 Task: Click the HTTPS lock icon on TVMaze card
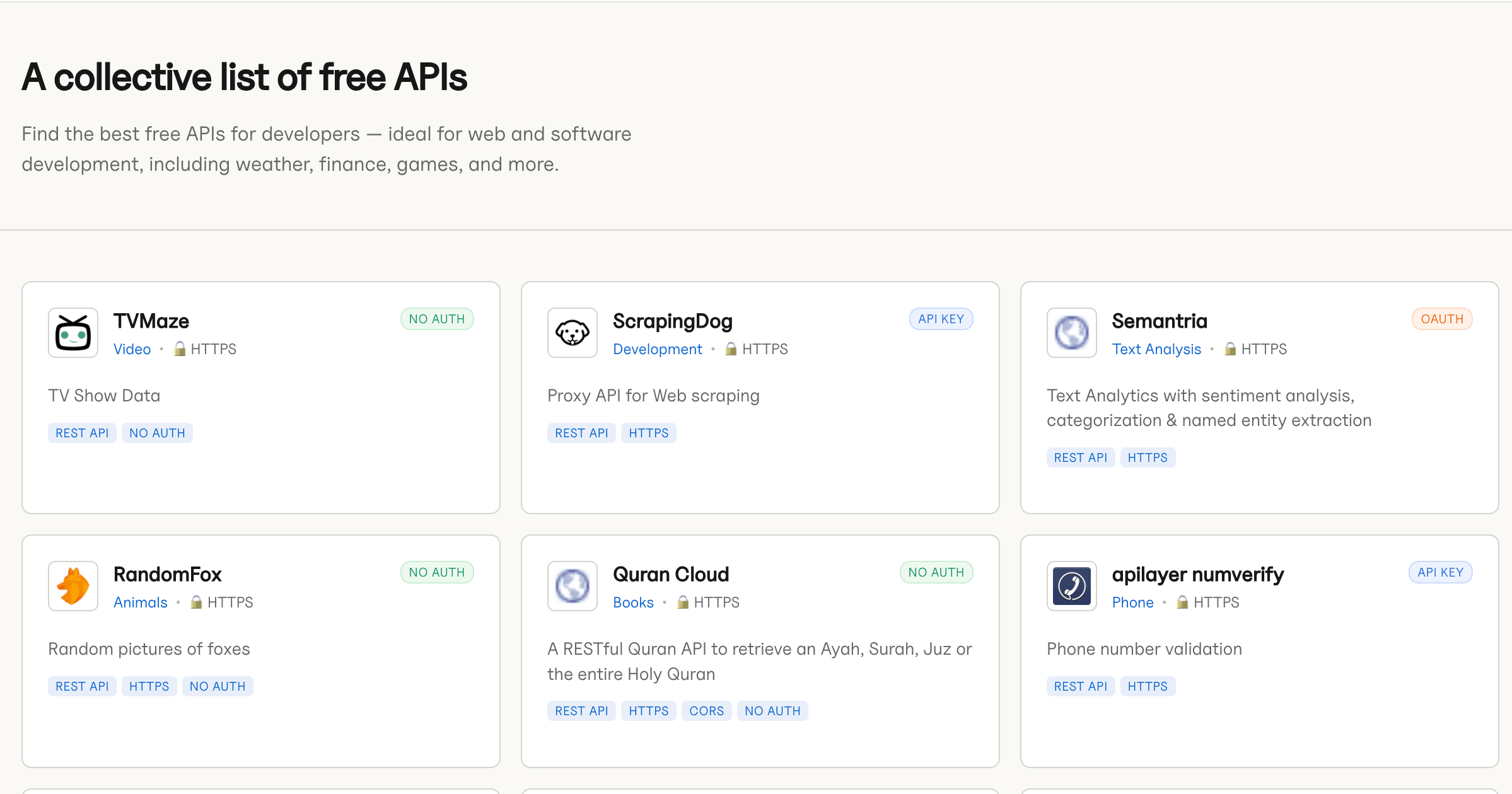click(x=180, y=348)
